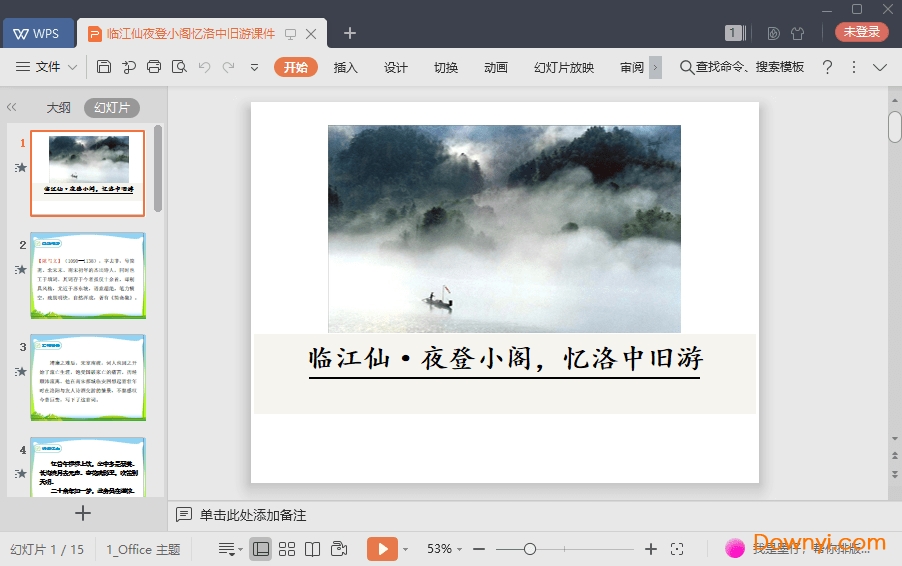Switch to 大纲 outline view
The width and height of the screenshot is (902, 566).
pos(58,108)
